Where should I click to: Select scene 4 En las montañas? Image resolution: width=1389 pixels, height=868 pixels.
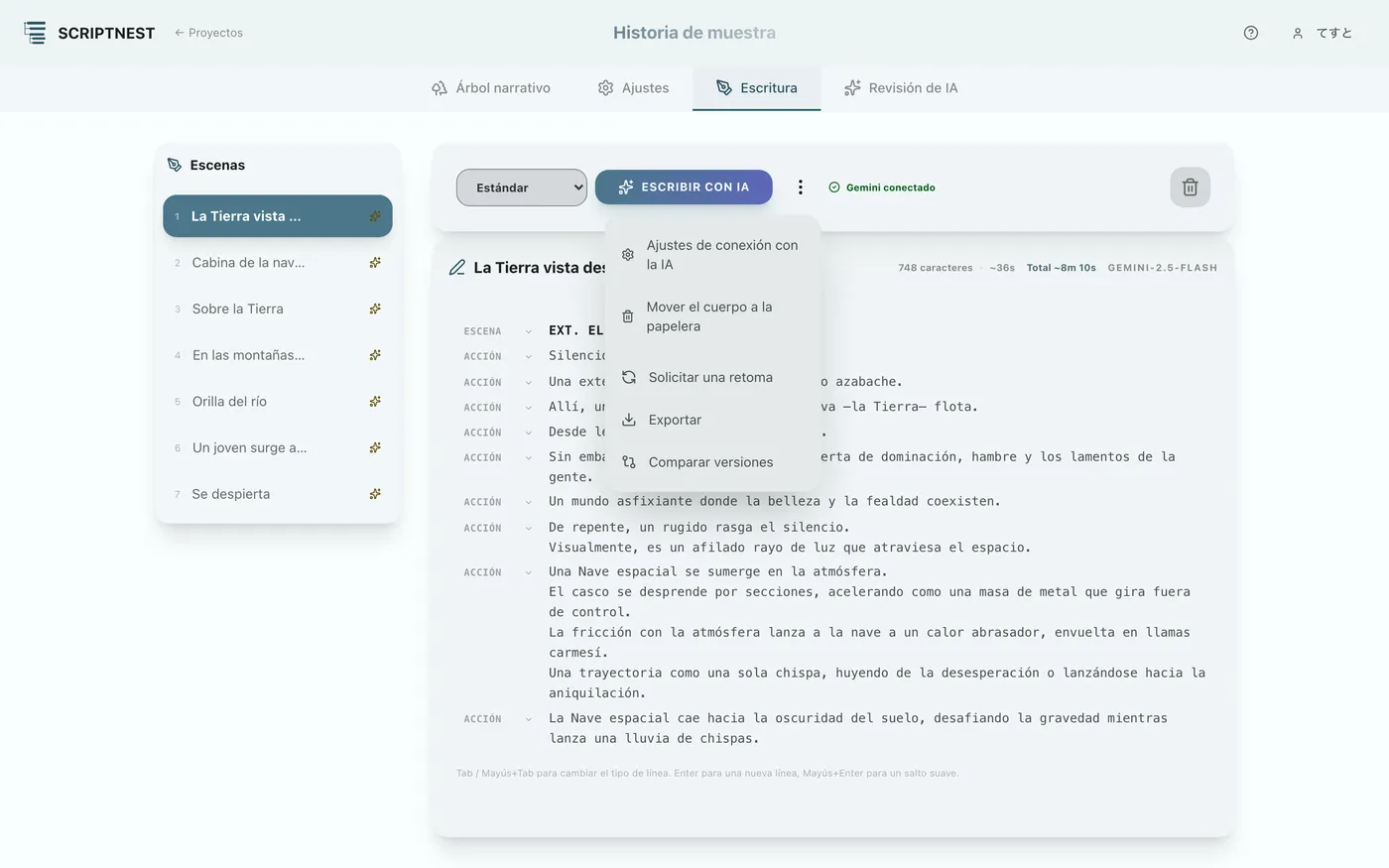pos(278,355)
